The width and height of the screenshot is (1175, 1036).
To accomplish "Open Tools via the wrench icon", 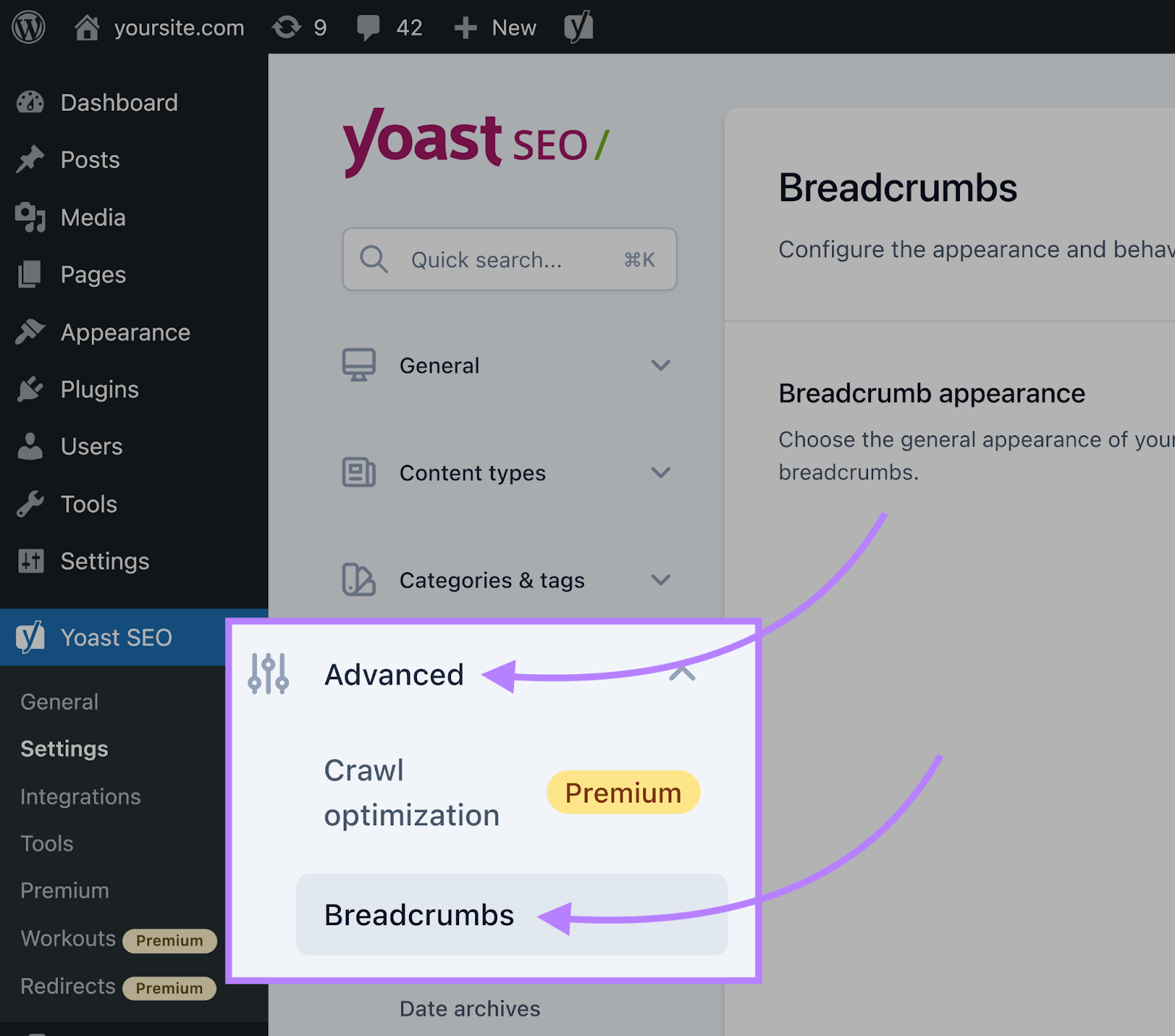I will coord(29,504).
